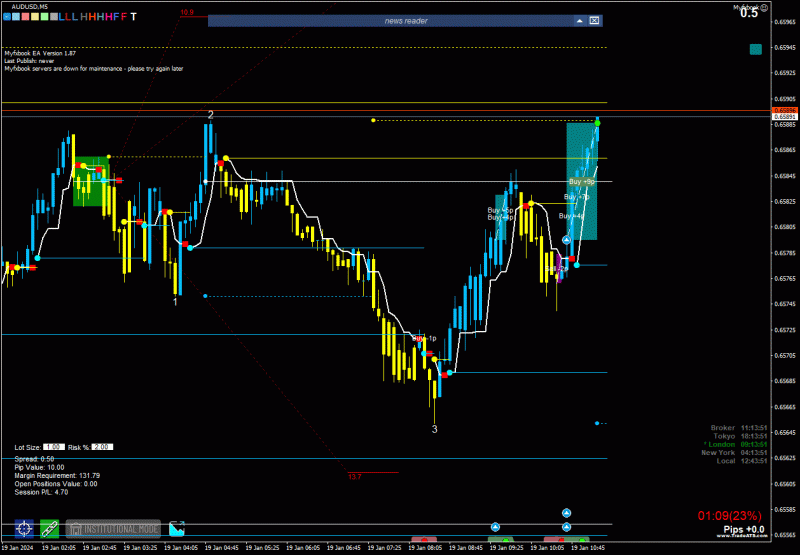
Task: Click the wave label 1 near 04:05
Action: point(175,301)
